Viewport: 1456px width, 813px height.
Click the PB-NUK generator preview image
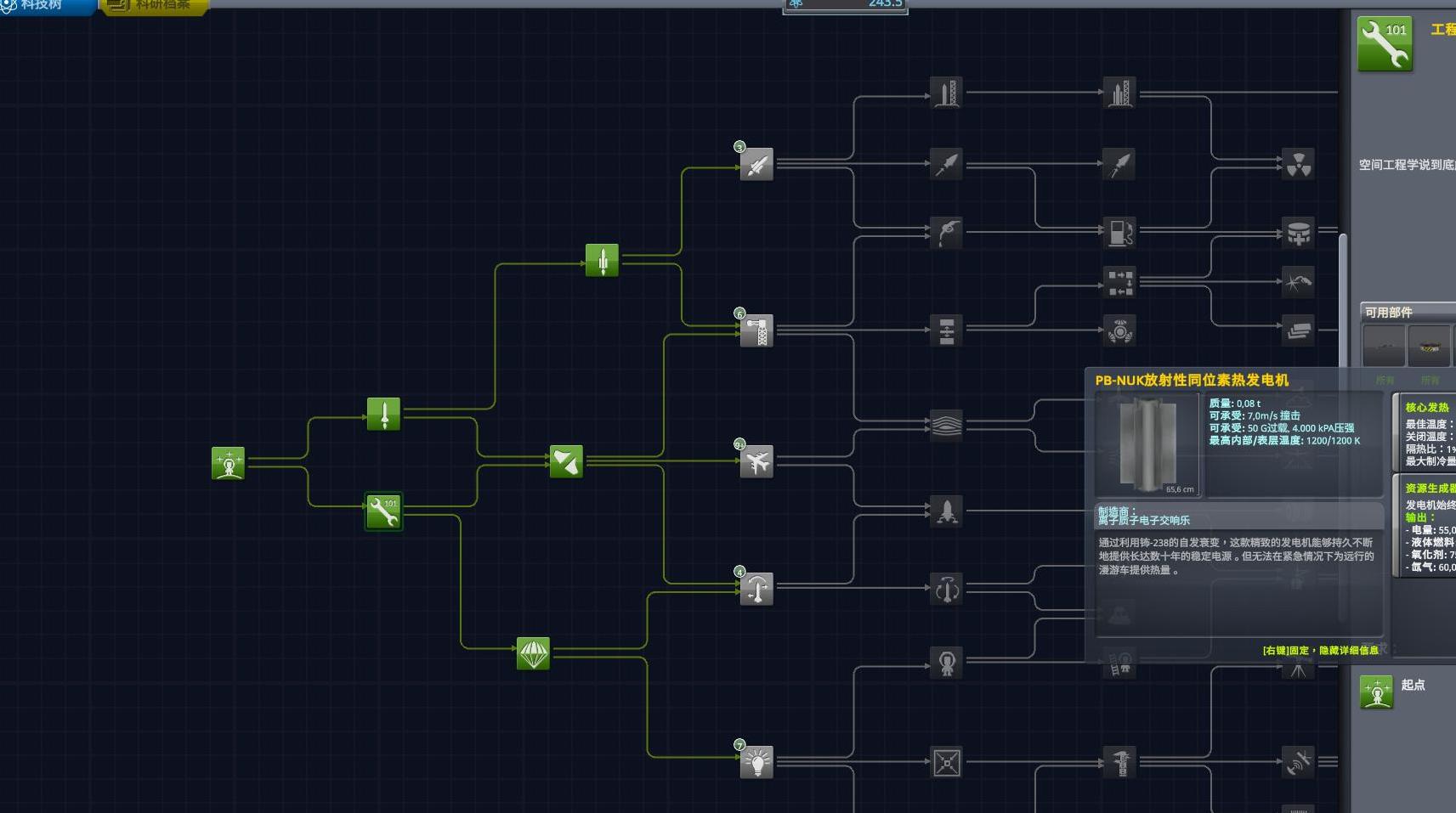1147,445
